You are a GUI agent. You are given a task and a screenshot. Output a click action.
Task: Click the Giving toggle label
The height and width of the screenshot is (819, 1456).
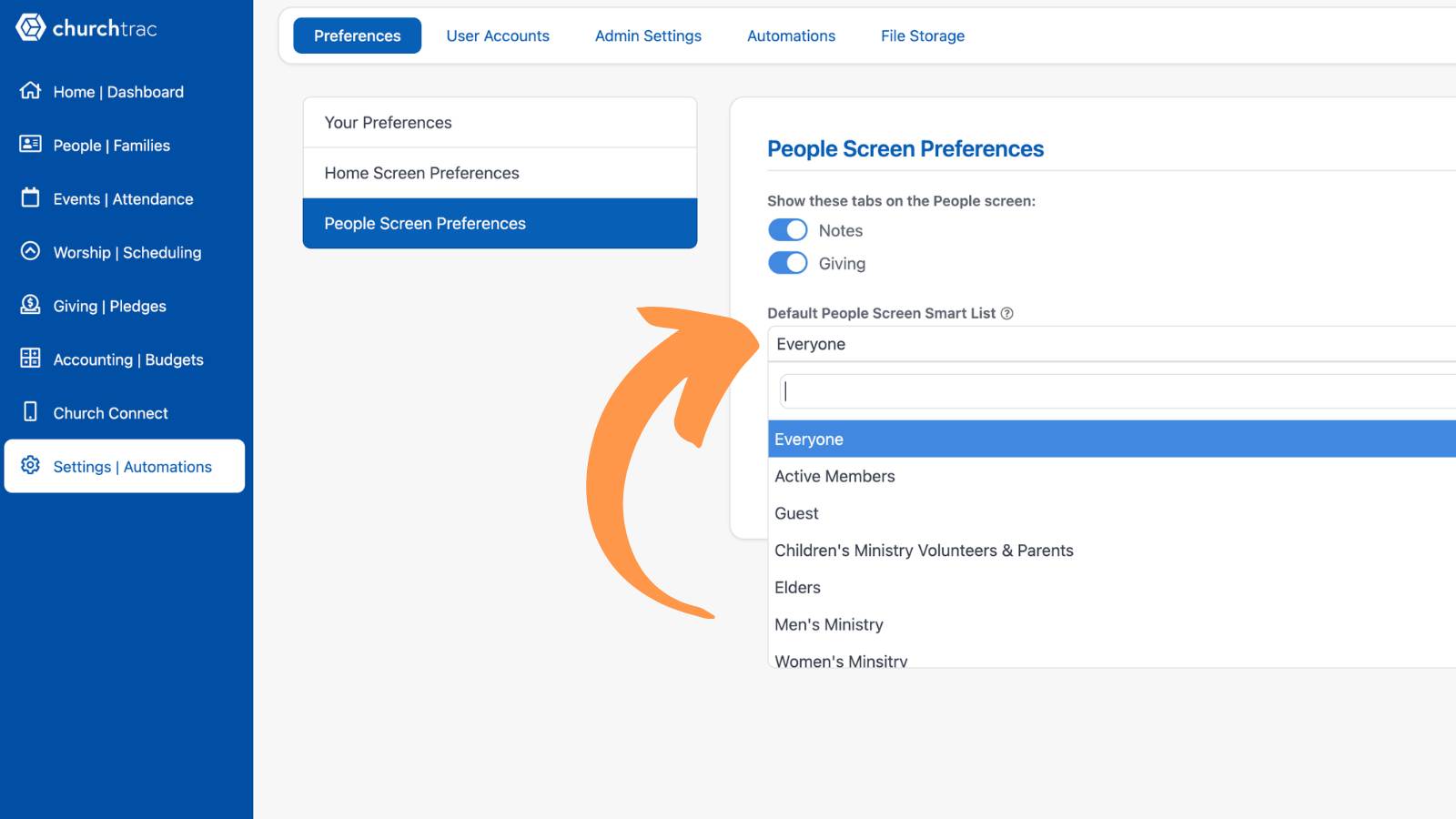tap(842, 264)
